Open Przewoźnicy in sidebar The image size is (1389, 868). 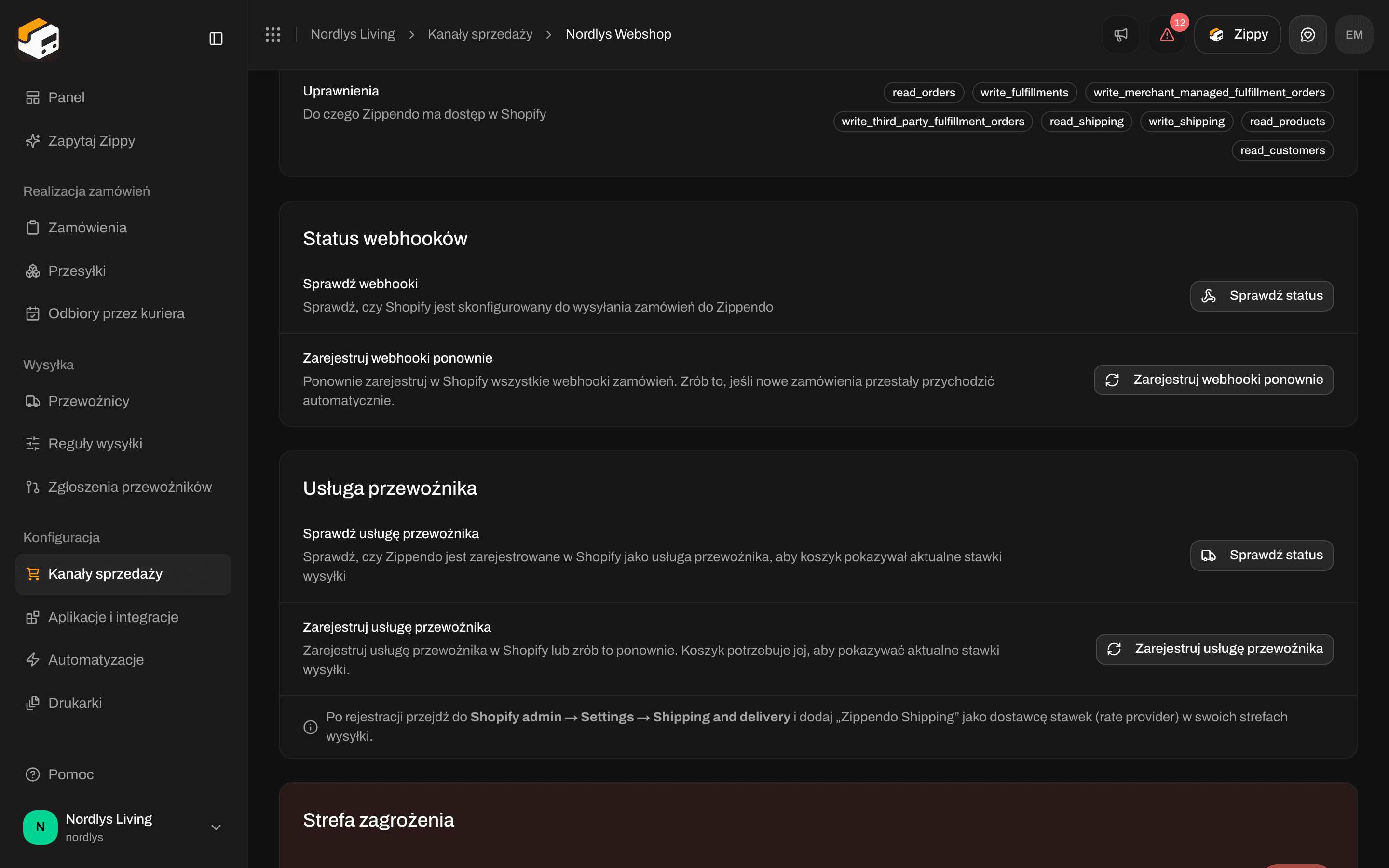(123, 401)
